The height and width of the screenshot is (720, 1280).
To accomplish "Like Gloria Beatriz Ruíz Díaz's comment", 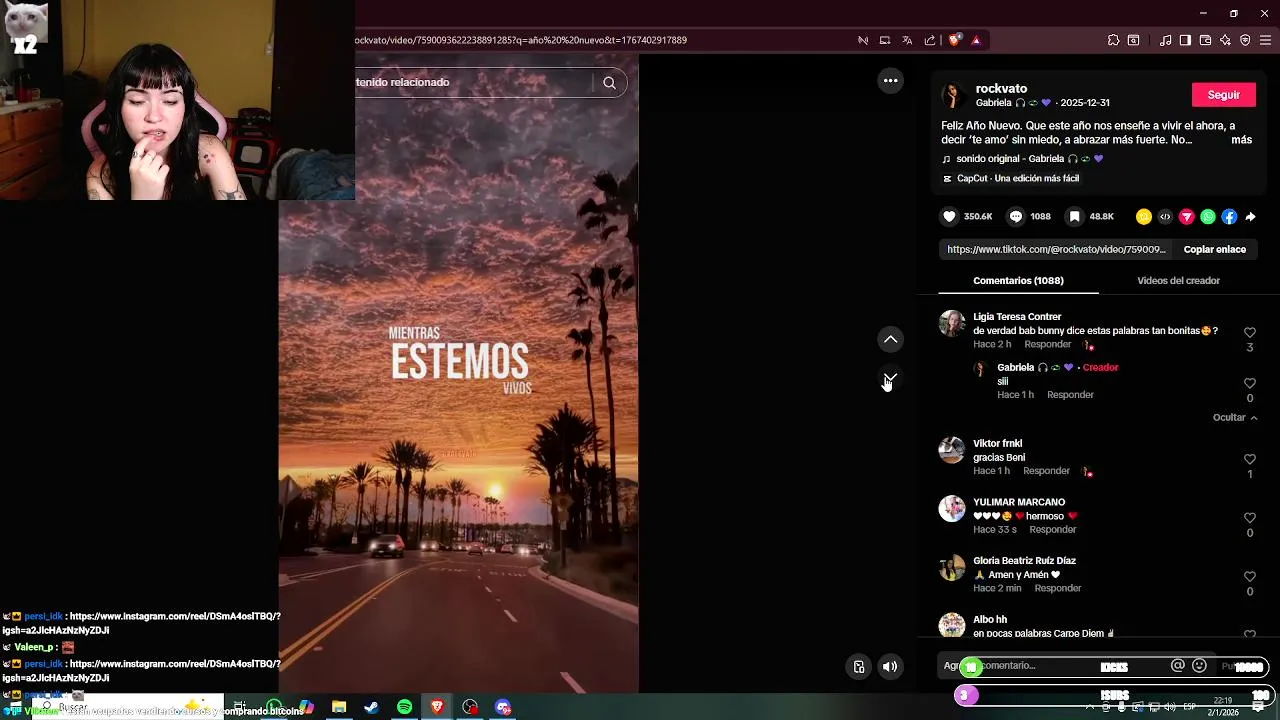I will [1249, 576].
